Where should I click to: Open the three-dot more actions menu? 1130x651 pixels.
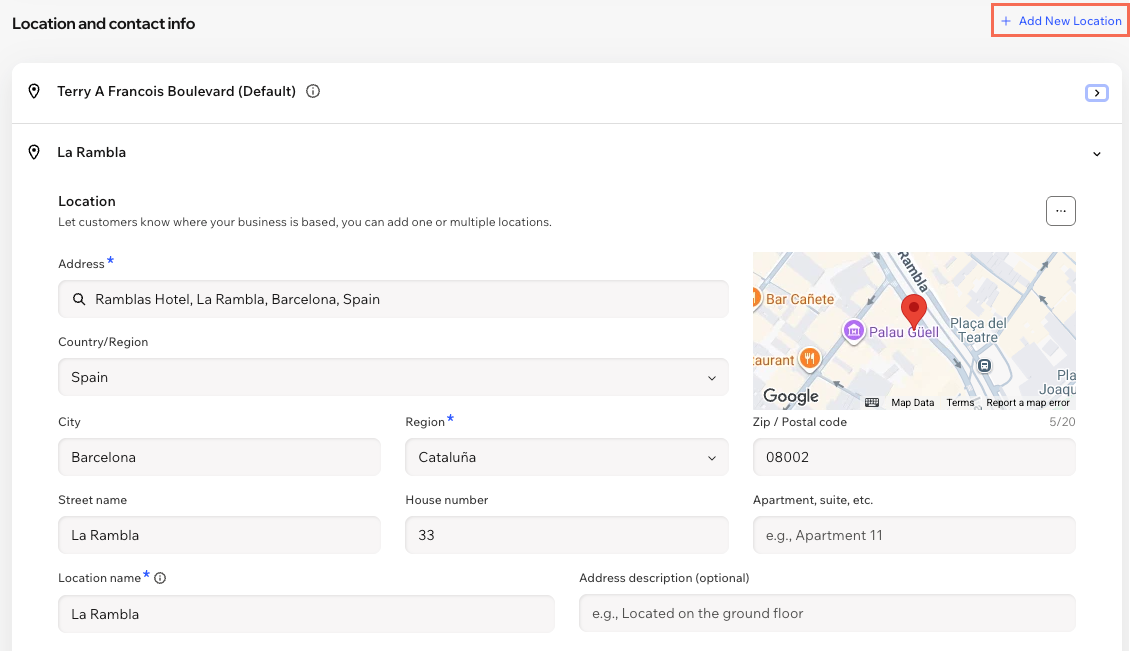tap(1061, 211)
